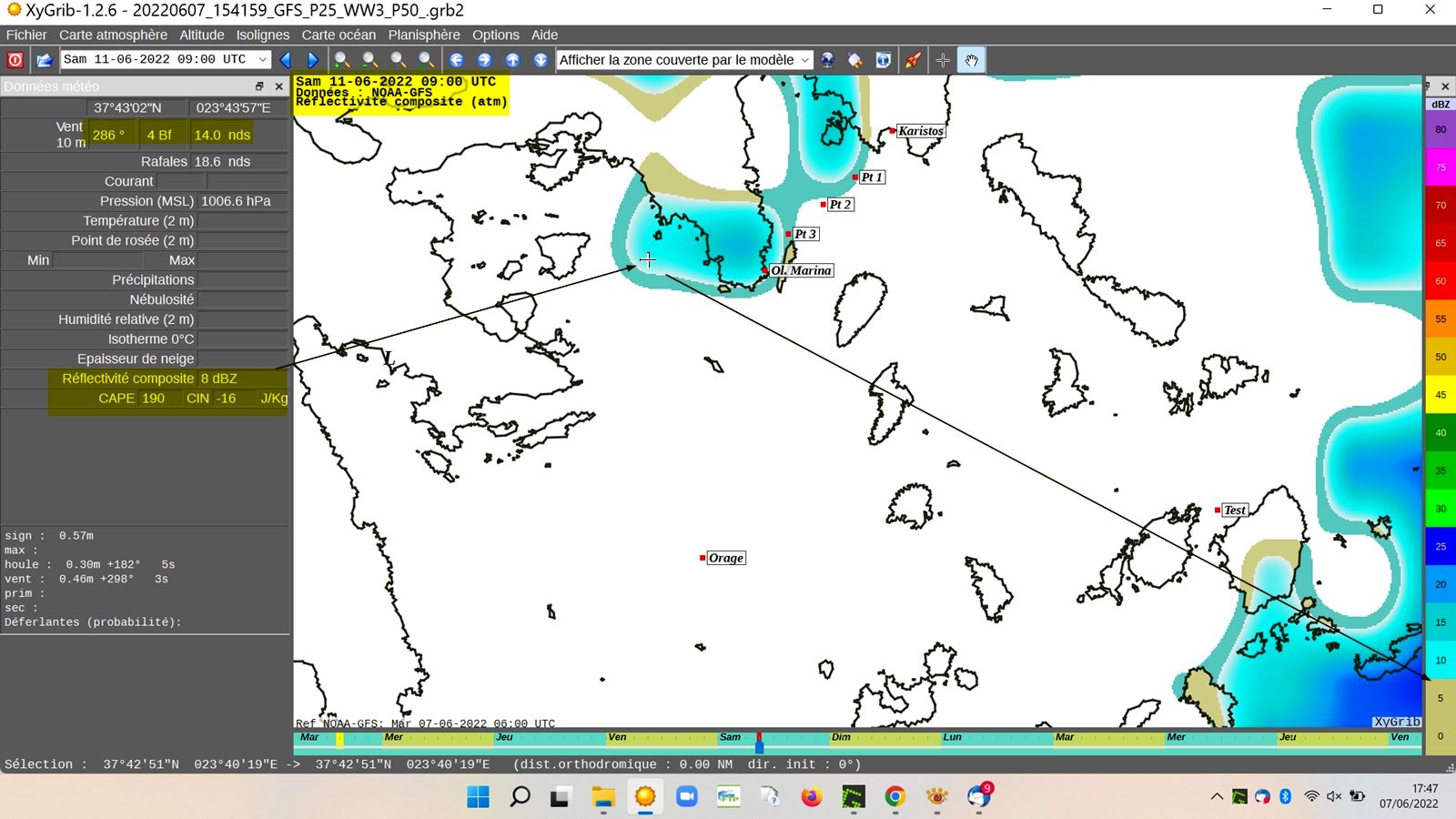The height and width of the screenshot is (819, 1456).
Task: Click the Ol. Marina point label
Action: click(x=801, y=270)
